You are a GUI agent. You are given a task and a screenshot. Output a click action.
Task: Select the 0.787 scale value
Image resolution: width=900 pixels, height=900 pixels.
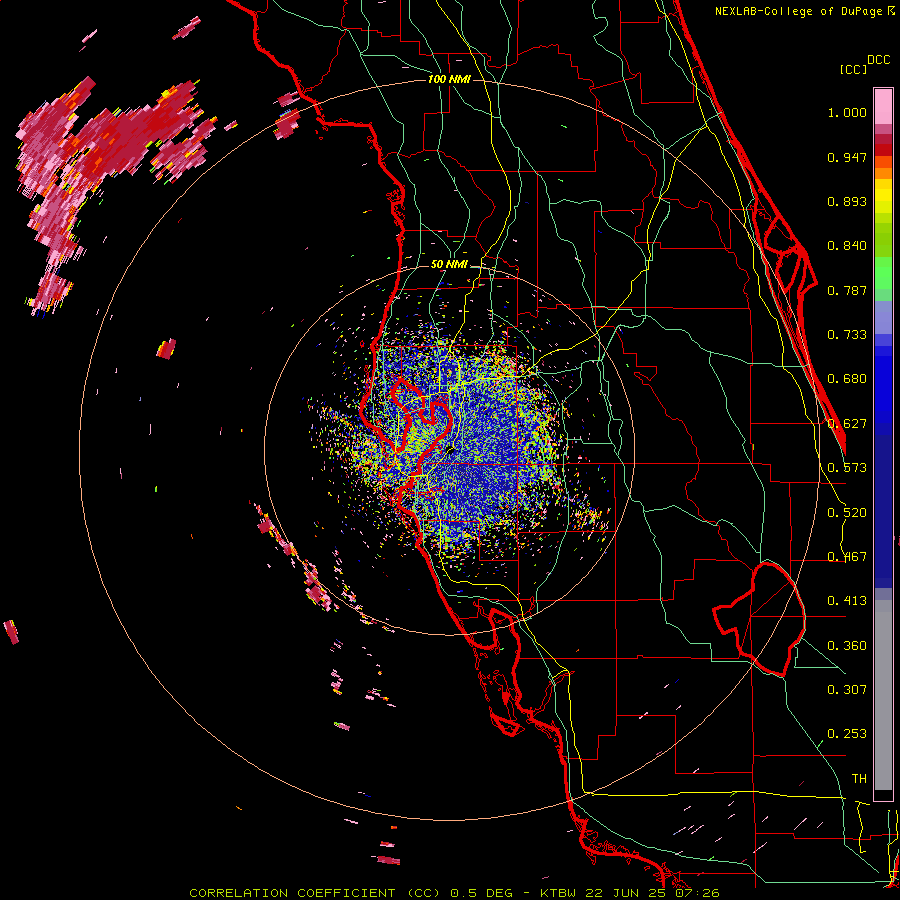coord(847,290)
